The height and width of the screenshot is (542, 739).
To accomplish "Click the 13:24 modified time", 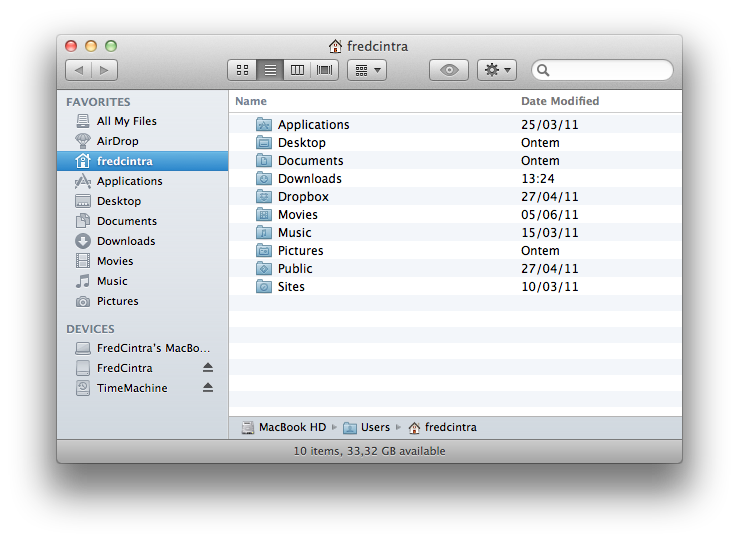I will [538, 179].
